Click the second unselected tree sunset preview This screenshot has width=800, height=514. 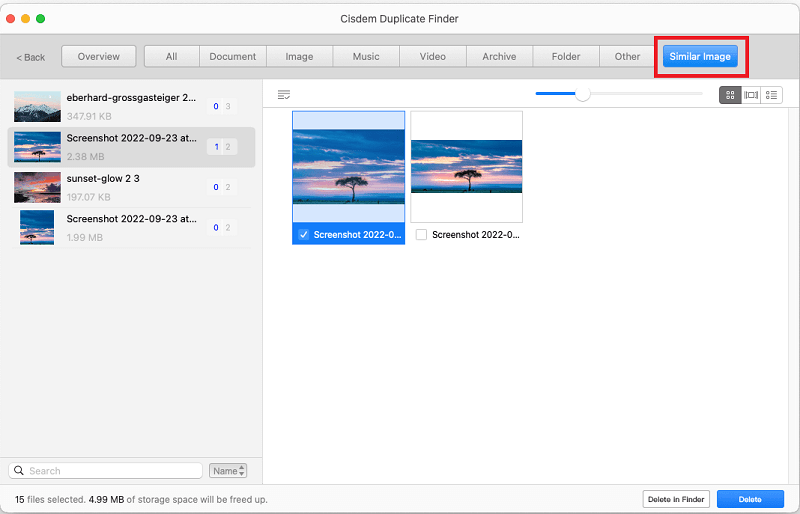(466, 166)
